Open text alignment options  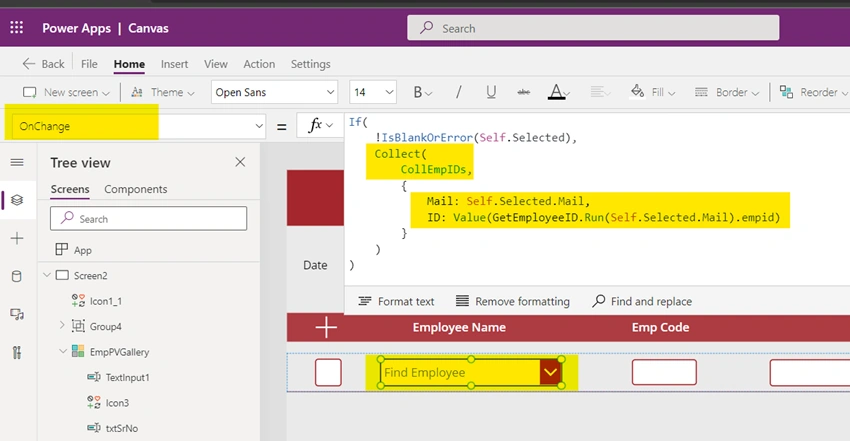600,92
